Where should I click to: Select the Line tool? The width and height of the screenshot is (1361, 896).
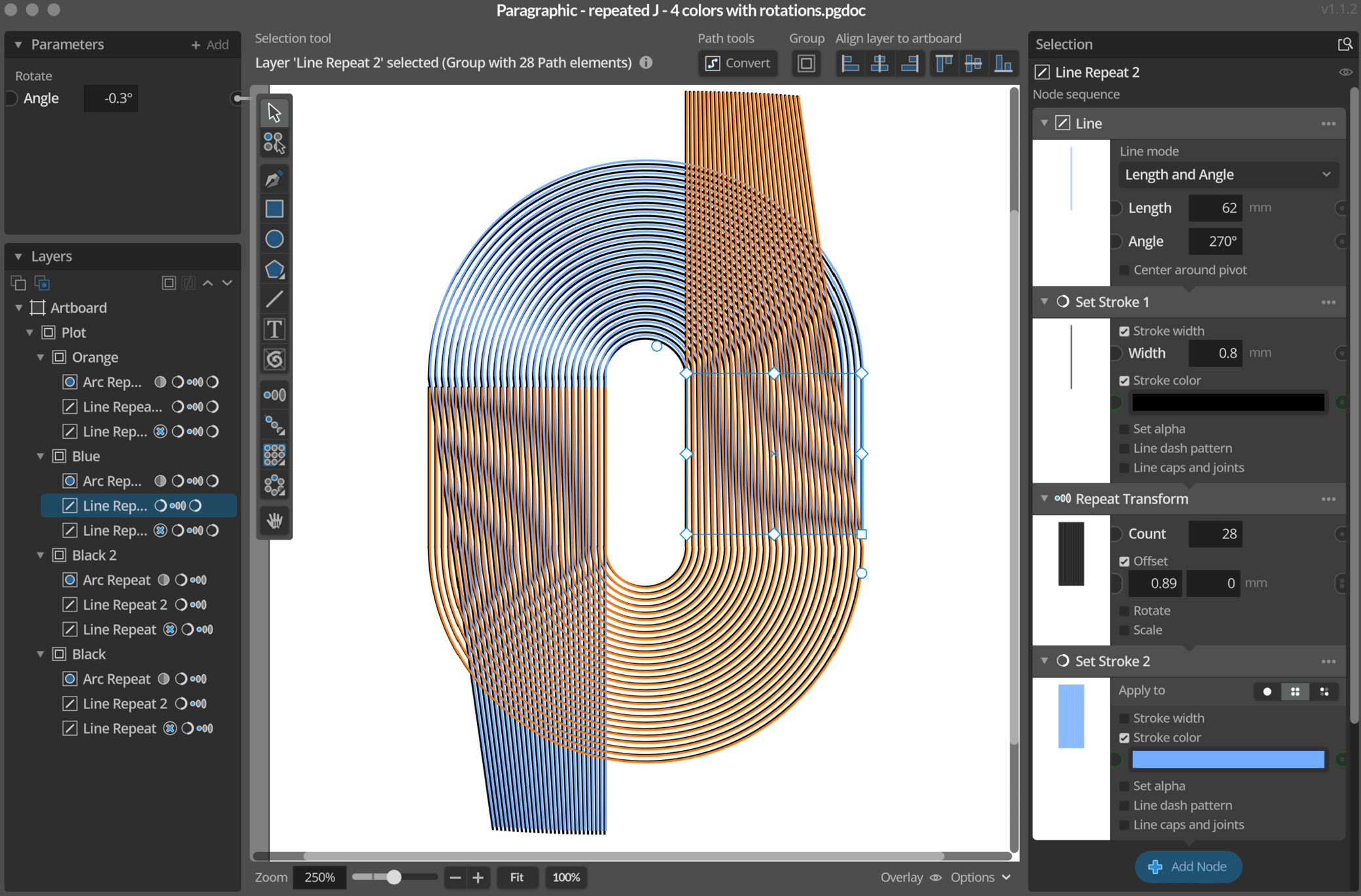coord(274,299)
